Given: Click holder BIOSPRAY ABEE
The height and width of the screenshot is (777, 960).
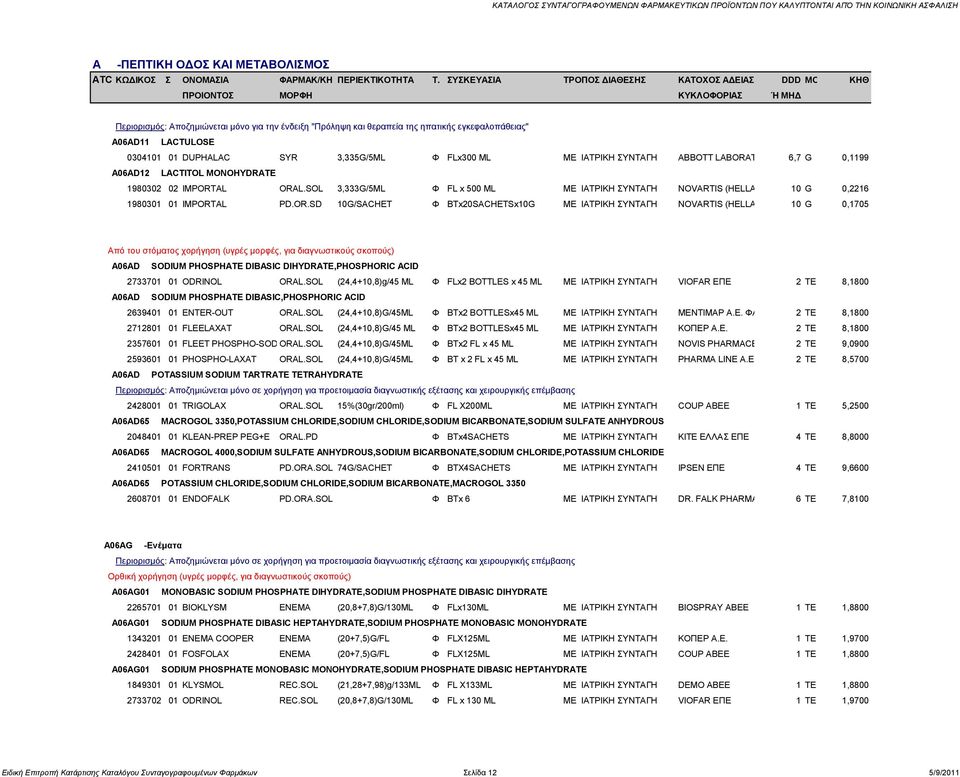Looking at the screenshot, I should tap(713, 608).
